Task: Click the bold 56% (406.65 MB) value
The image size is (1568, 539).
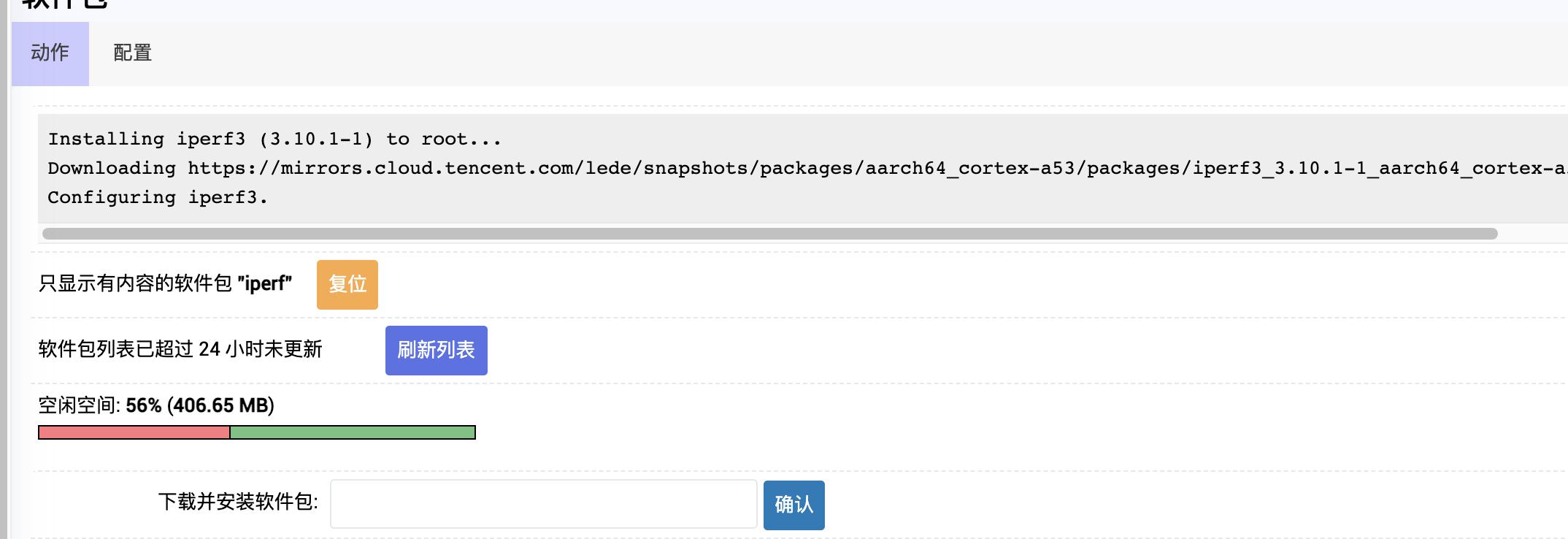Action: (200, 405)
